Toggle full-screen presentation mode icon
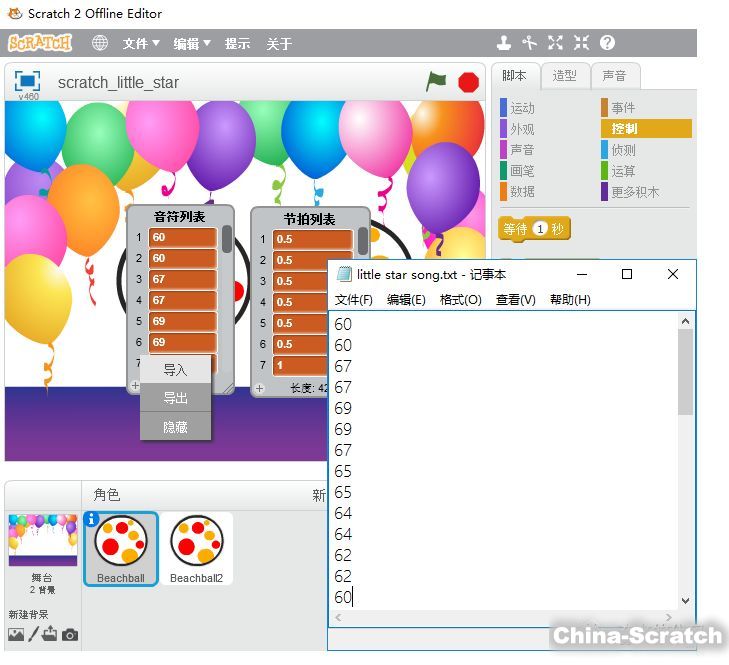This screenshot has width=729, height=665. click(x=27, y=81)
